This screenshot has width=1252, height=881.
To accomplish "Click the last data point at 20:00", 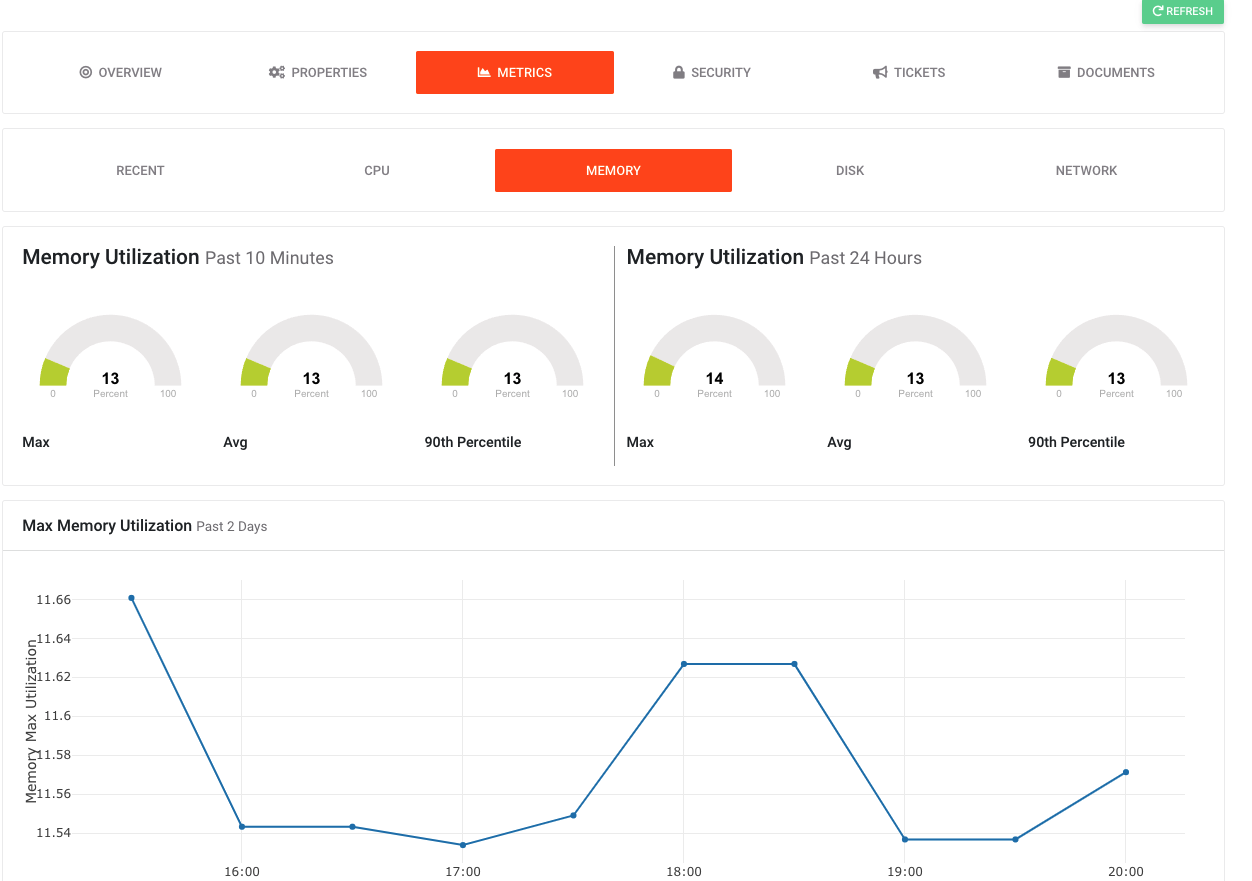I will pyautogui.click(x=1126, y=772).
